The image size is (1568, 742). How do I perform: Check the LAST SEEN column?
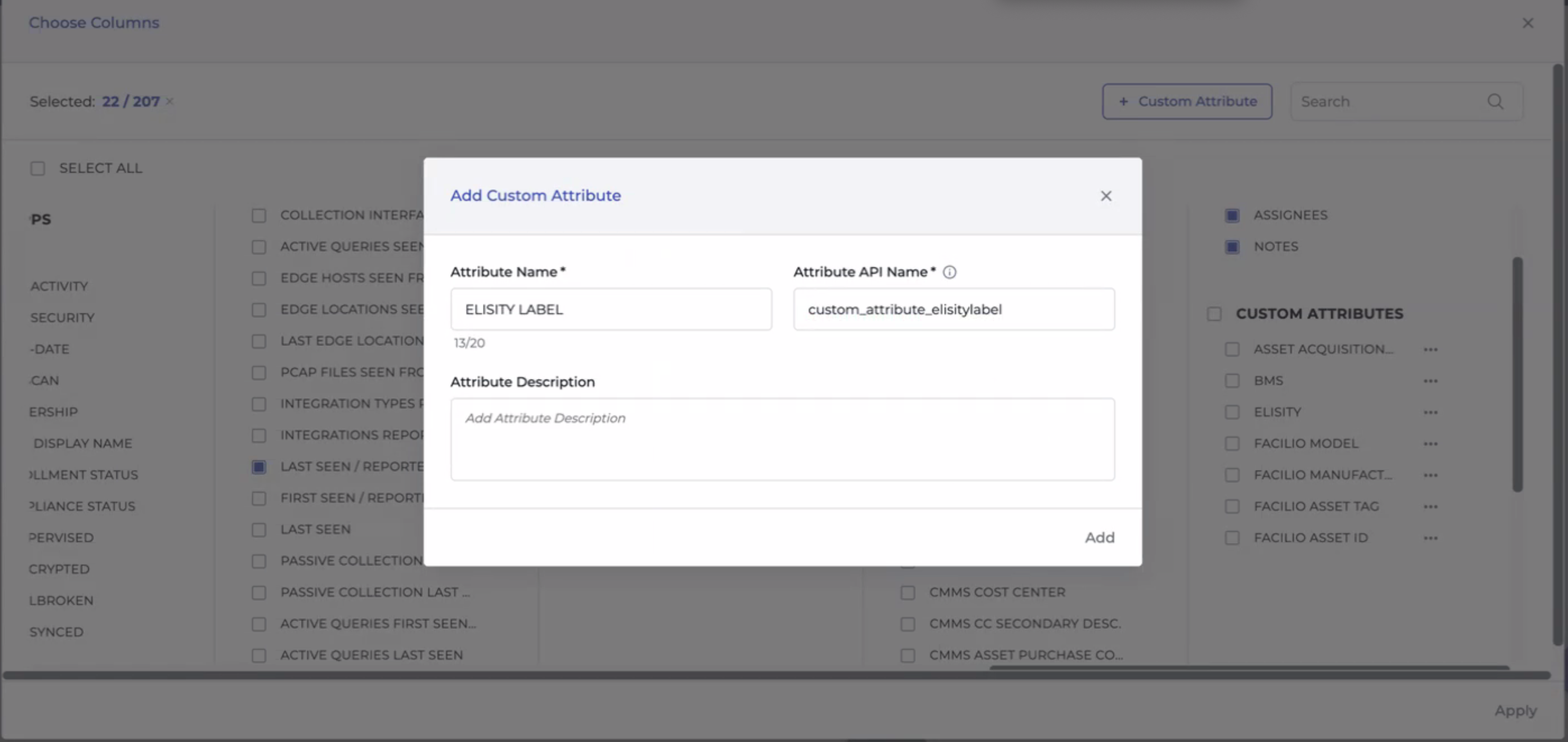[x=259, y=530]
